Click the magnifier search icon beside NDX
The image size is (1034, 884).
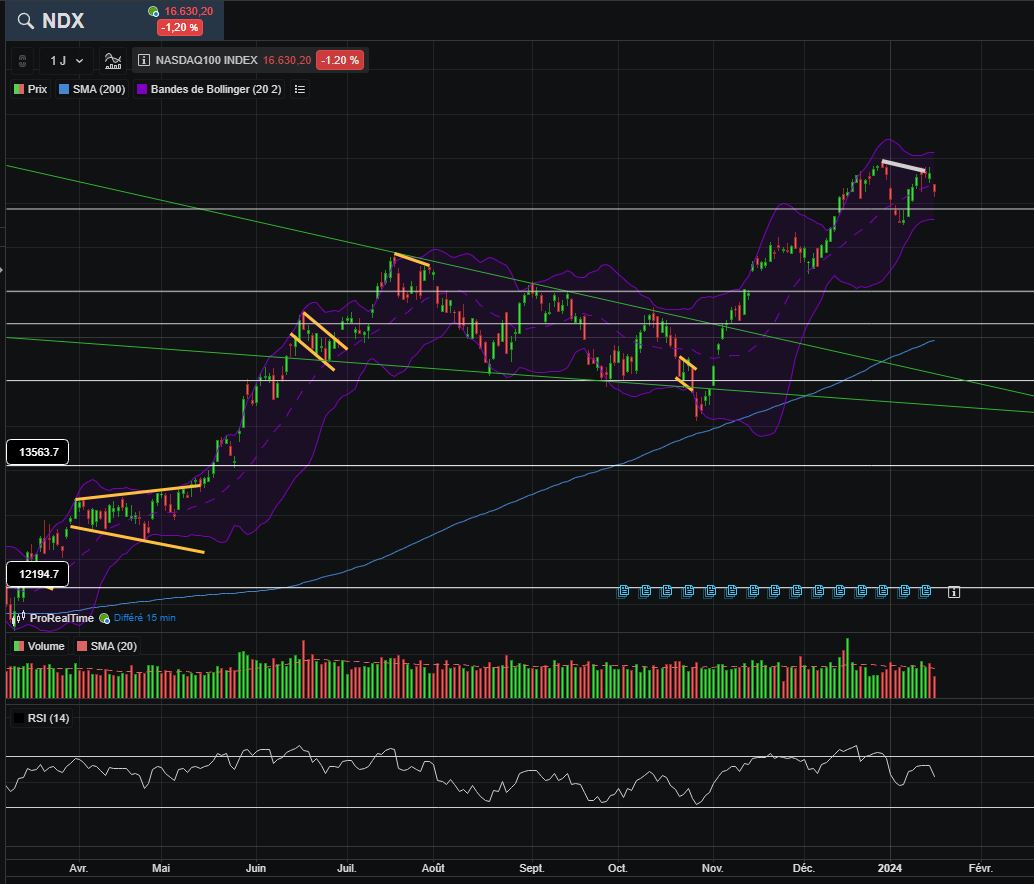pos(25,20)
